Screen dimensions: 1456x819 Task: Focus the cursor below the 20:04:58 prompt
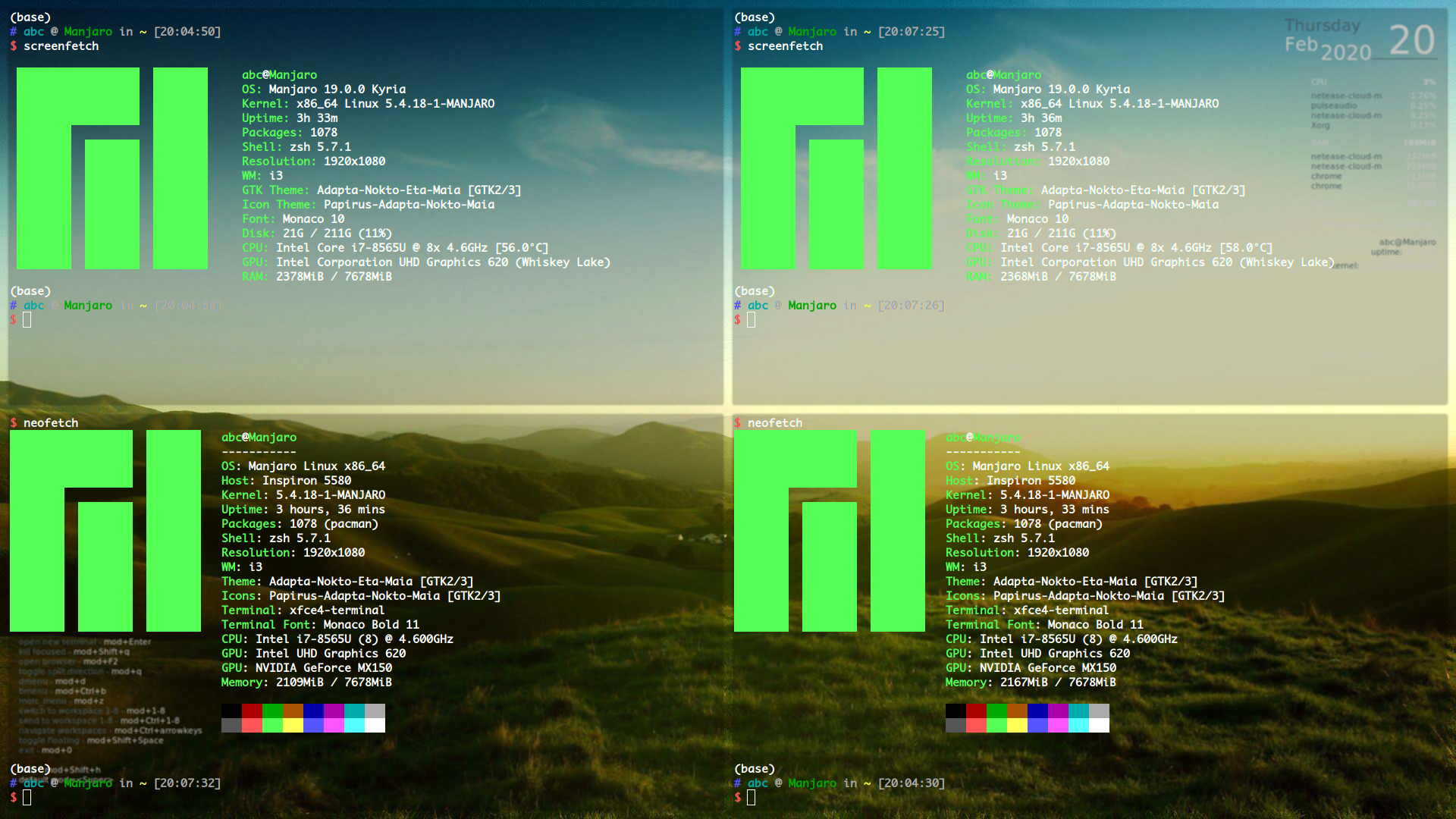pyautogui.click(x=27, y=320)
